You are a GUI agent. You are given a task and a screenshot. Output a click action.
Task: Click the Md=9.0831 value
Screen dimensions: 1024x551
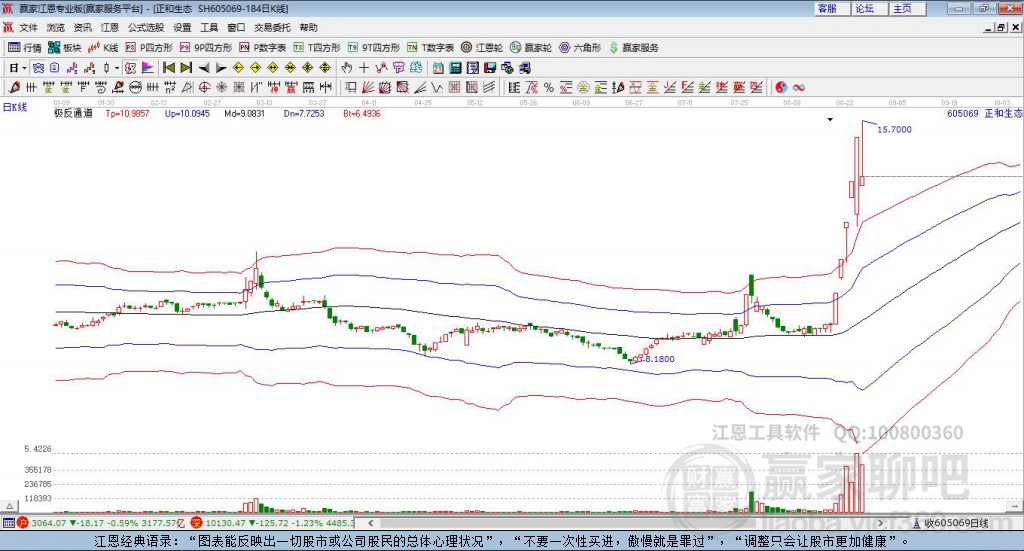[244, 113]
